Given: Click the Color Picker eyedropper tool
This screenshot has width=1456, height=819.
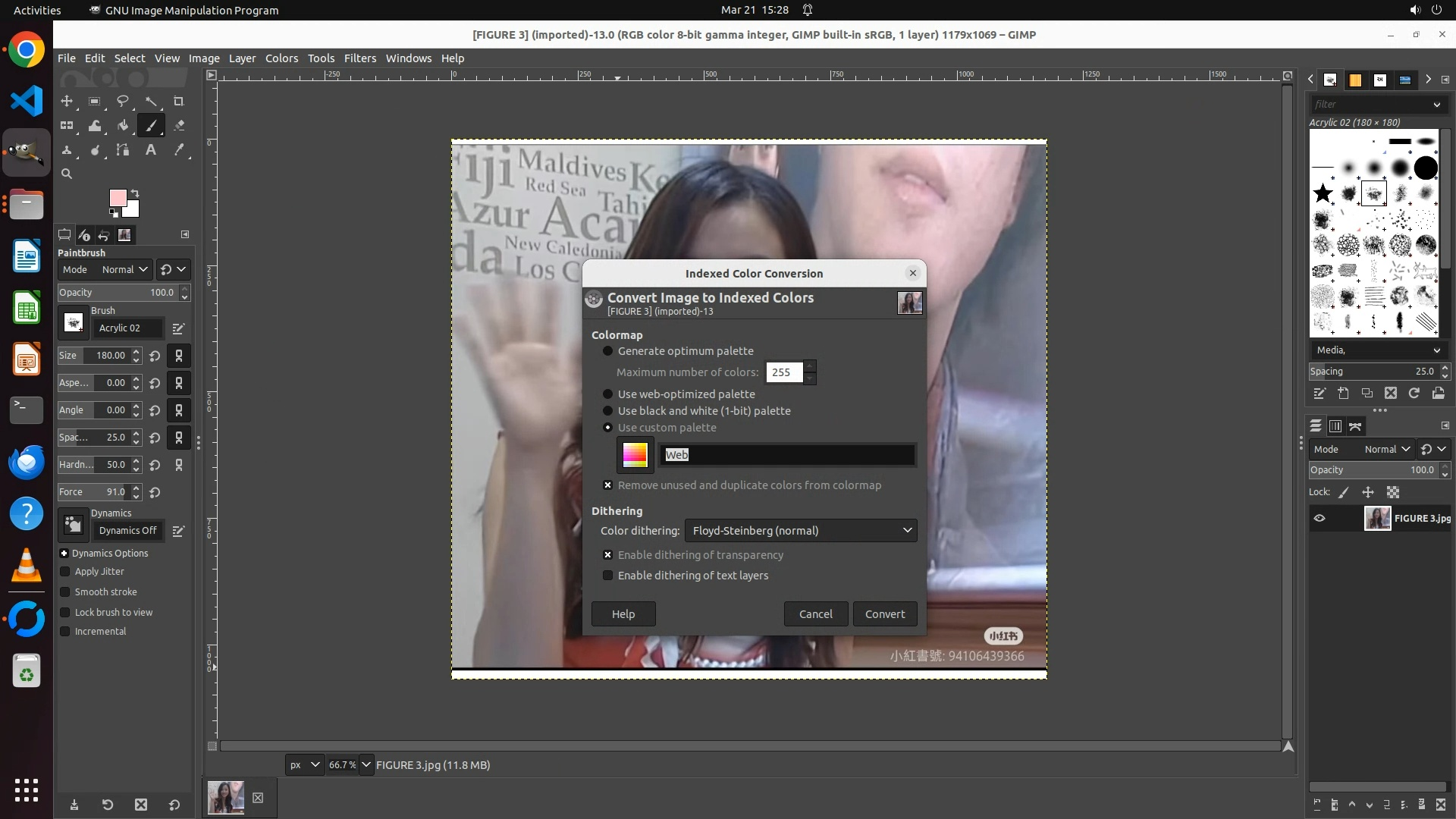Looking at the screenshot, I should click(179, 150).
